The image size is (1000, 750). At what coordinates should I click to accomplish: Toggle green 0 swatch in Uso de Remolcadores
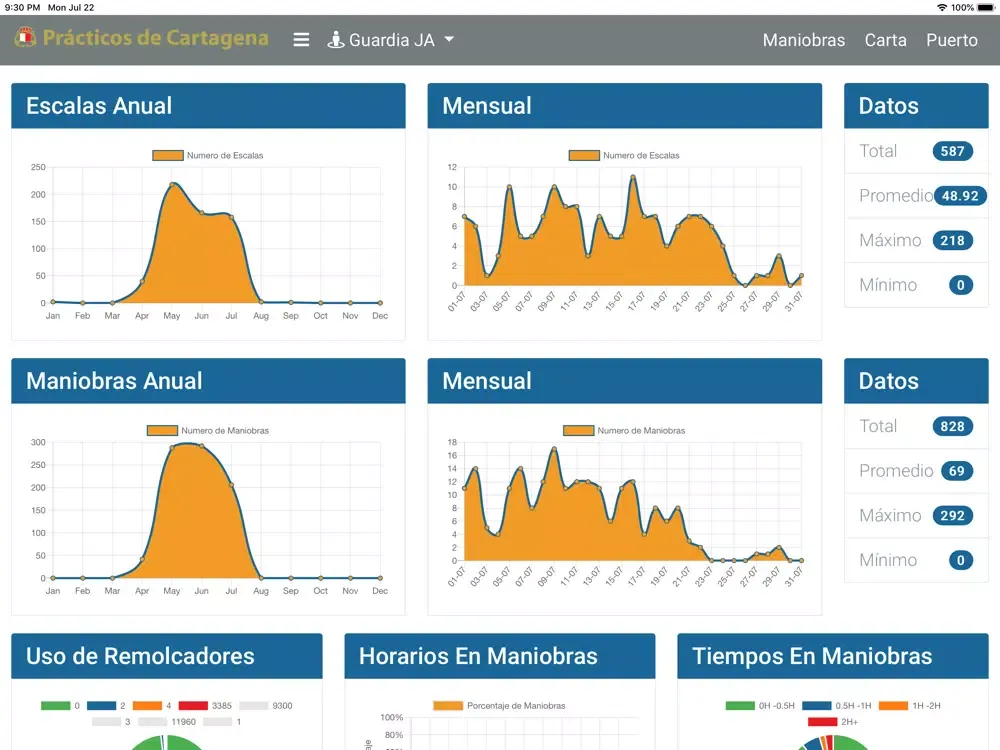[55, 706]
